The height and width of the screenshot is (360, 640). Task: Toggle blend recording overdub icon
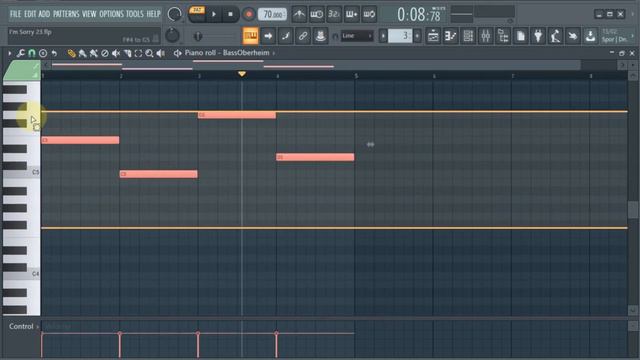[x=351, y=14]
